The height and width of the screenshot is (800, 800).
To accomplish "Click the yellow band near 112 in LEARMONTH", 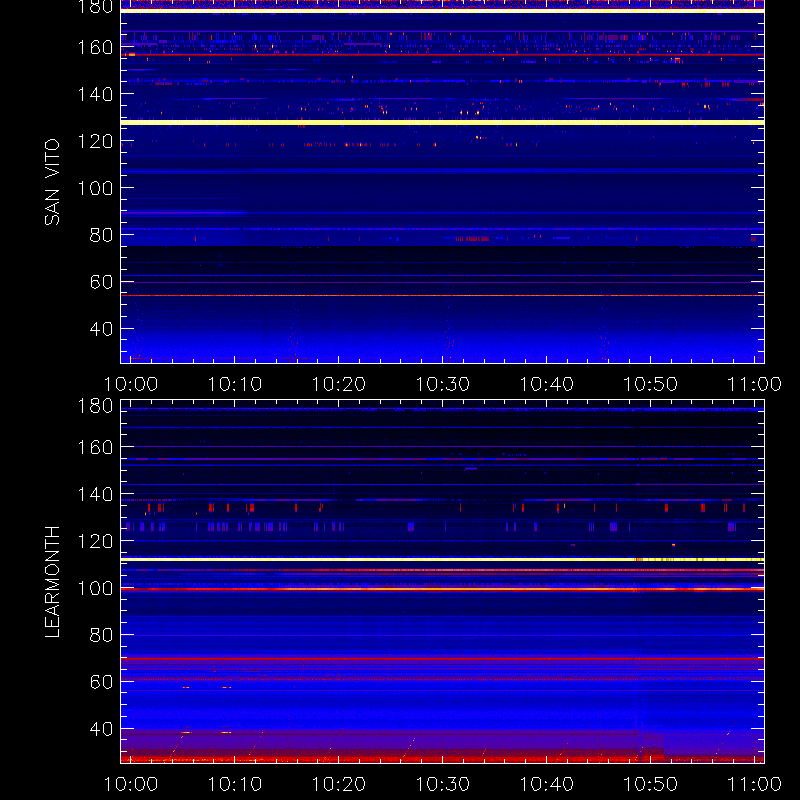I will coord(442,560).
